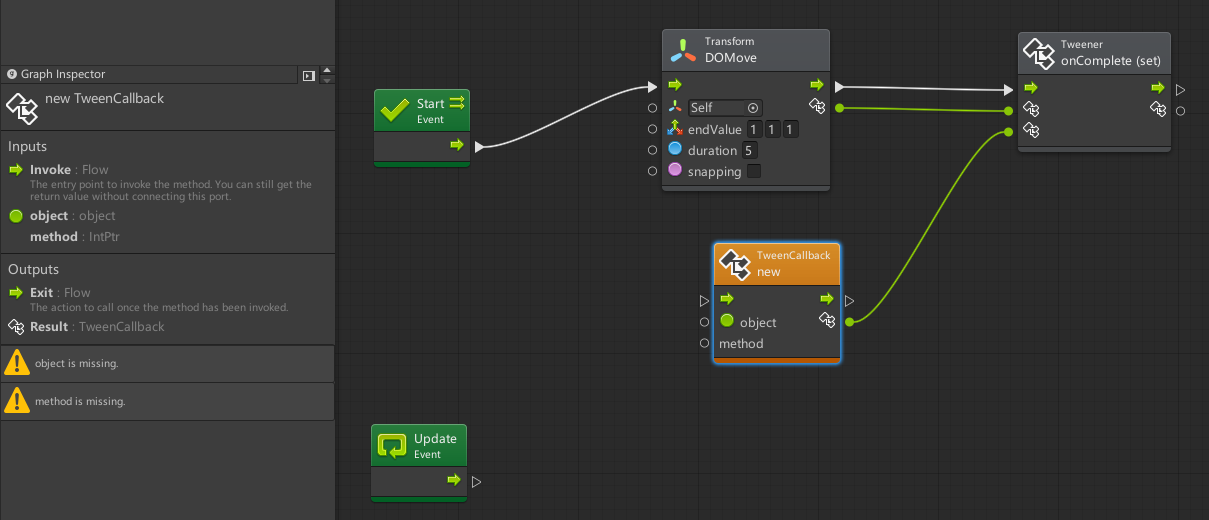This screenshot has height=520, width=1209.
Task: Click the TweenCallback icon in Graph Inspector
Action: coord(21,106)
